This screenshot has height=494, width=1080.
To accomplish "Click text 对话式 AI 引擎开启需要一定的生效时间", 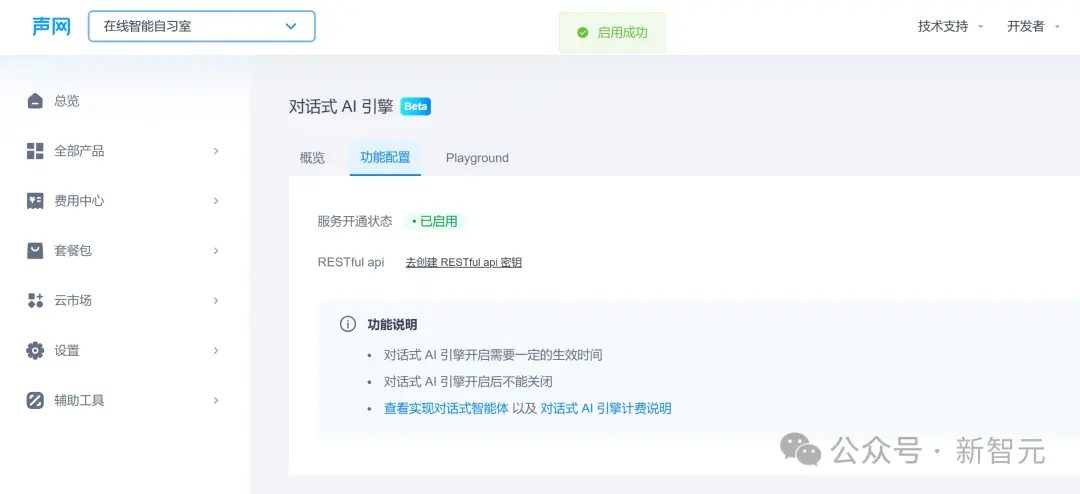I will pyautogui.click(x=493, y=356).
